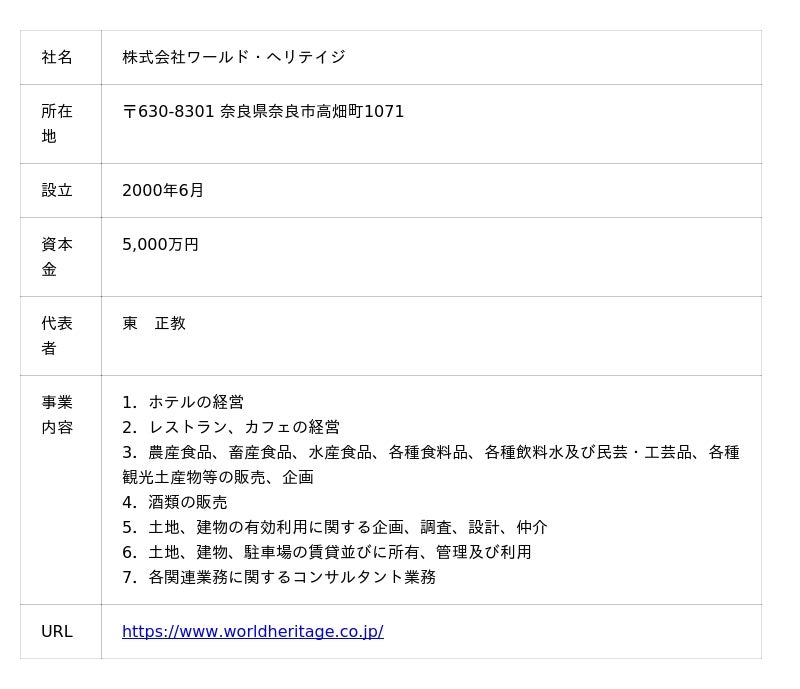
Task: Click the item about 駐車場の賃貸
Action: (340, 553)
